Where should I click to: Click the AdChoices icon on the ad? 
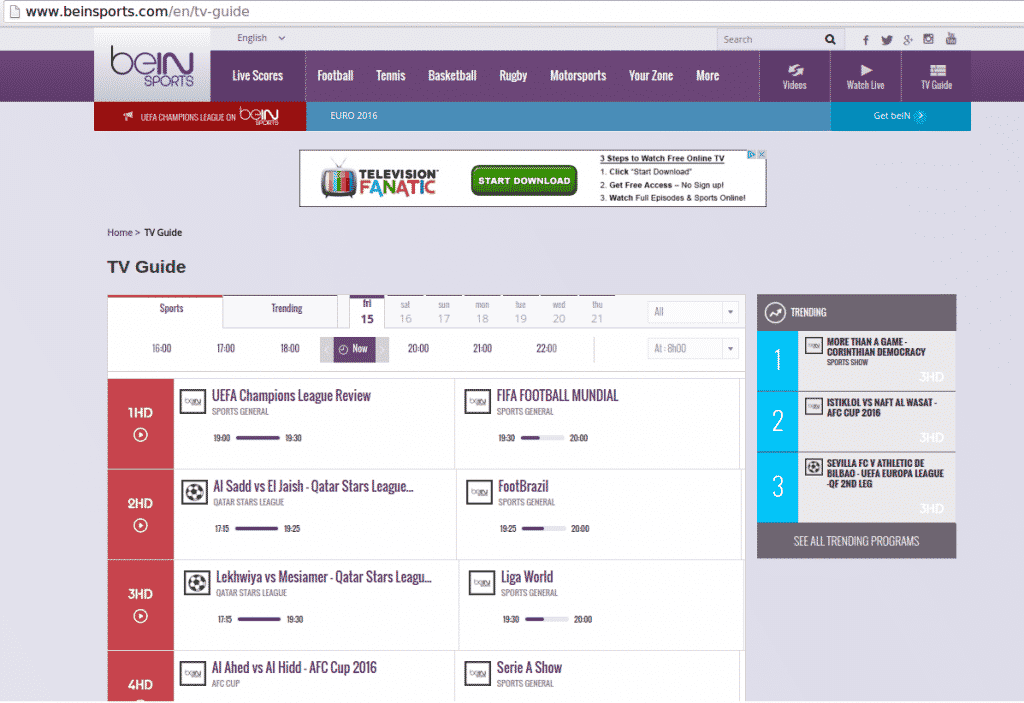click(752, 155)
